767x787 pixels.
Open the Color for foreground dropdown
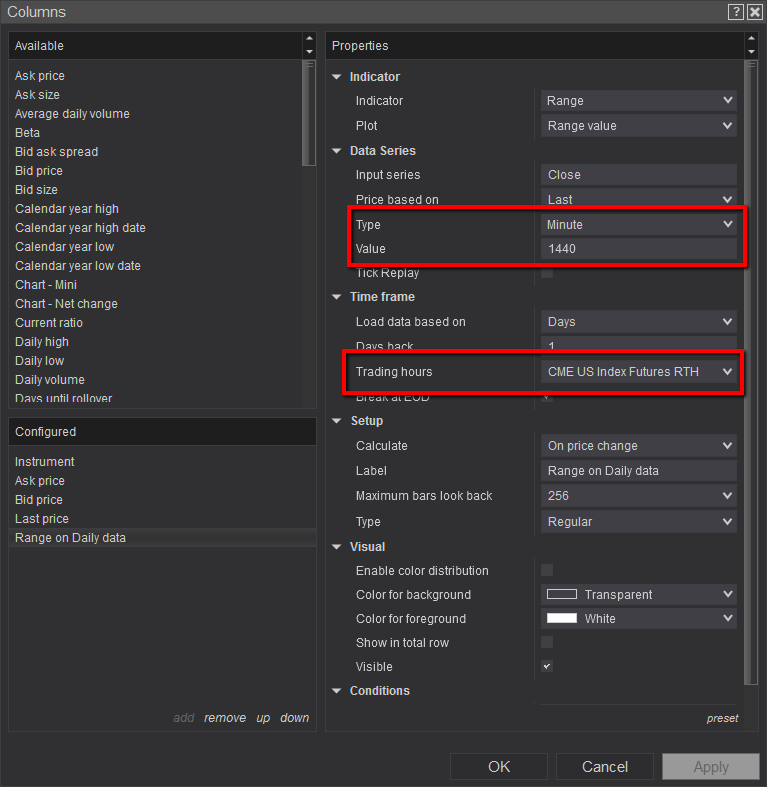[x=638, y=618]
